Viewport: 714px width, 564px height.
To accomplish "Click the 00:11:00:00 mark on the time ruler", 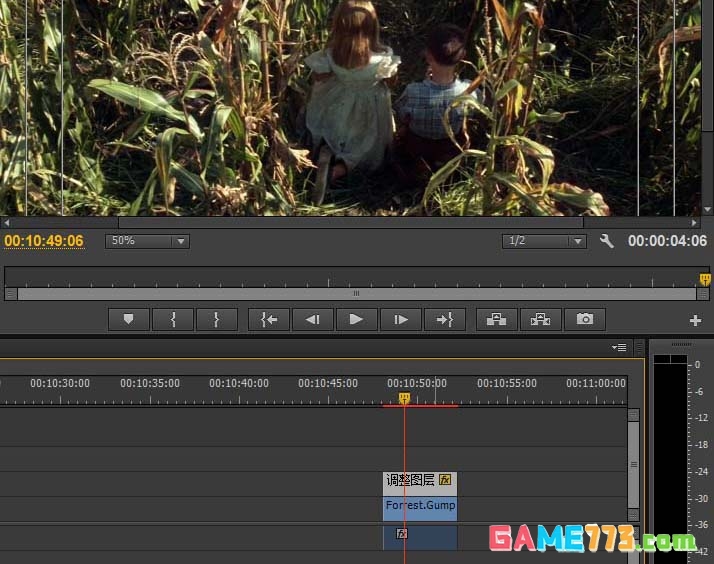I will (x=596, y=383).
